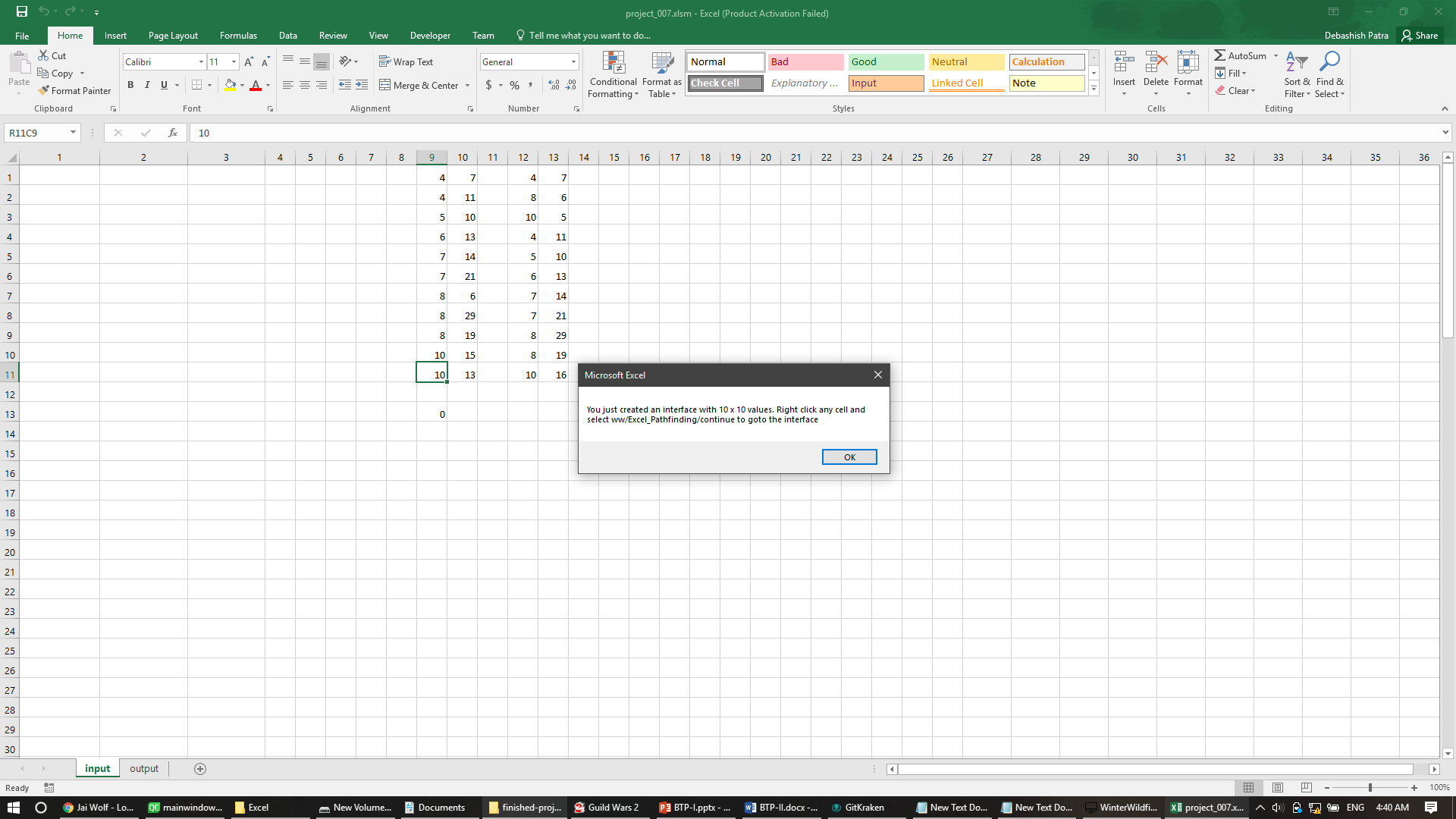1456x819 pixels.
Task: Open Chrome Jai Wolf taskbar item
Action: [x=99, y=807]
